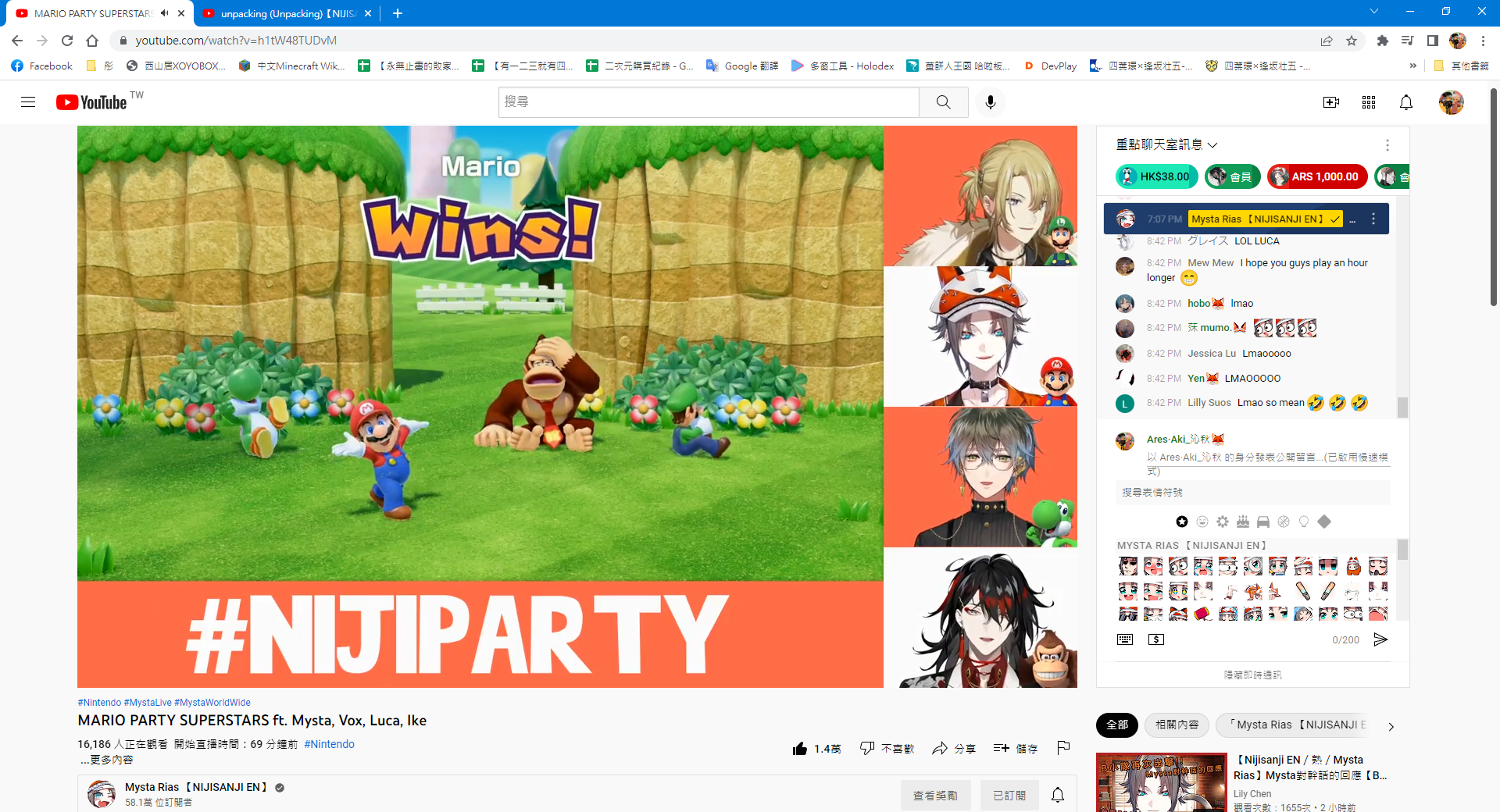
Task: Select the lightbulb objects emoji category
Action: (x=1304, y=522)
